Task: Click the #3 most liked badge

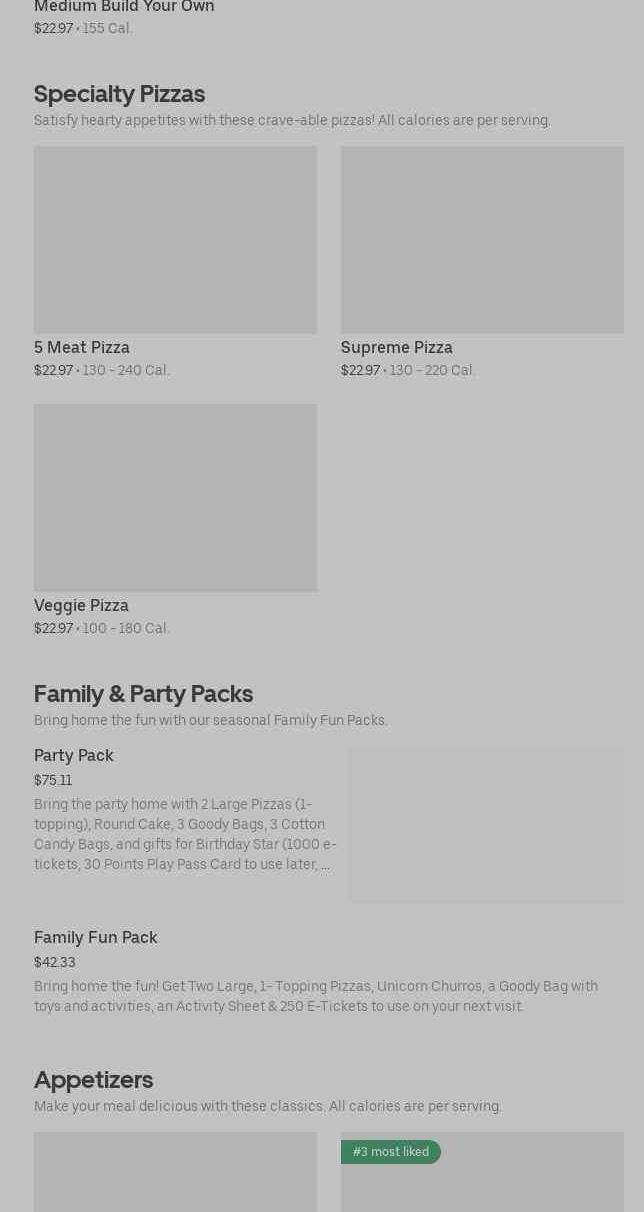Action: coord(390,1152)
